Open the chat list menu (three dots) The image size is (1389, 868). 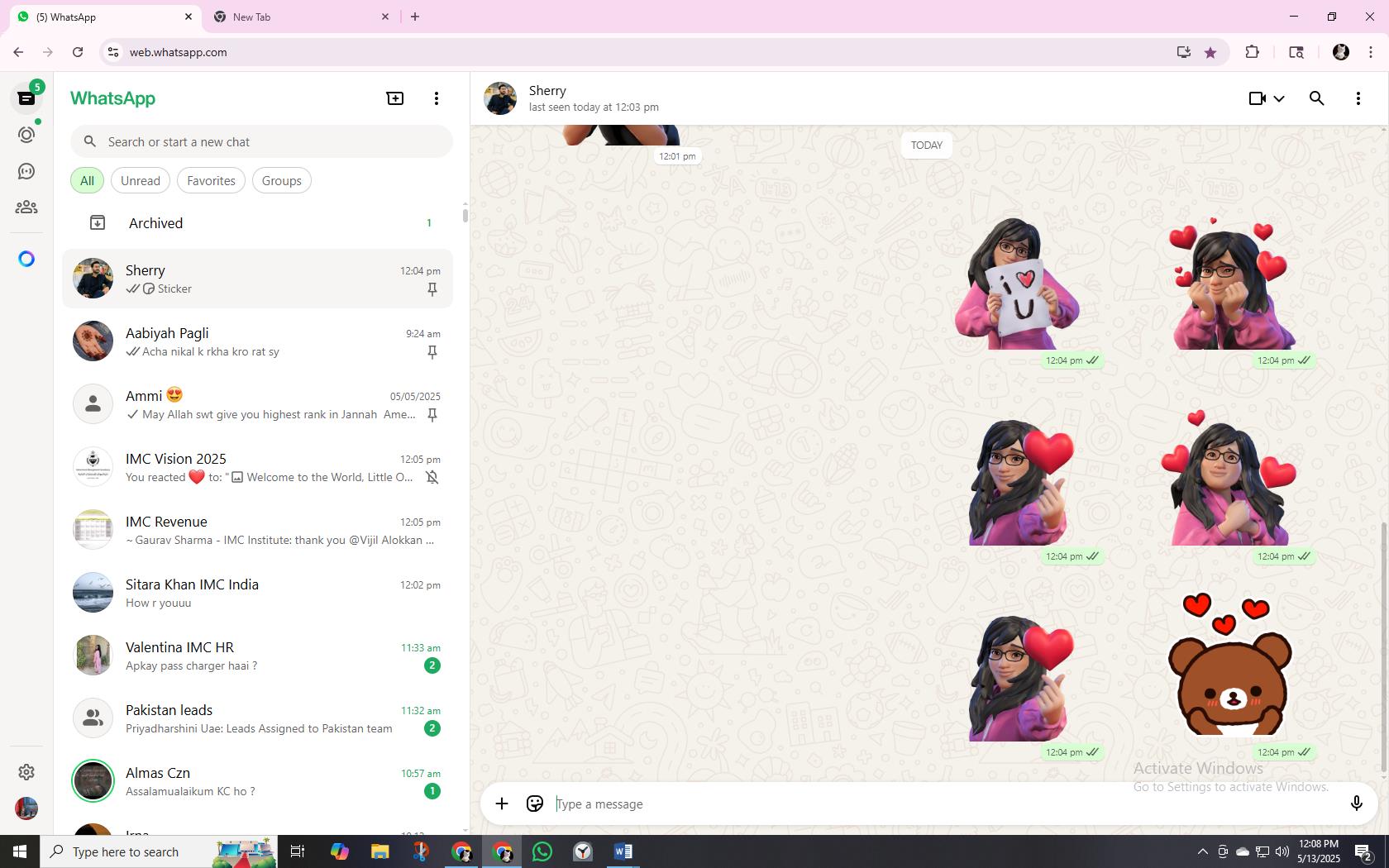click(437, 98)
